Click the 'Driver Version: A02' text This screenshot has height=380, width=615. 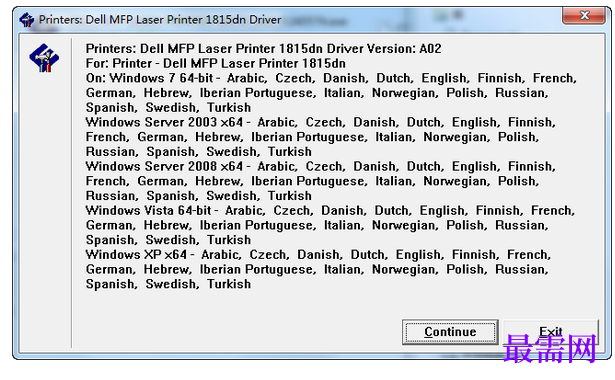384,49
